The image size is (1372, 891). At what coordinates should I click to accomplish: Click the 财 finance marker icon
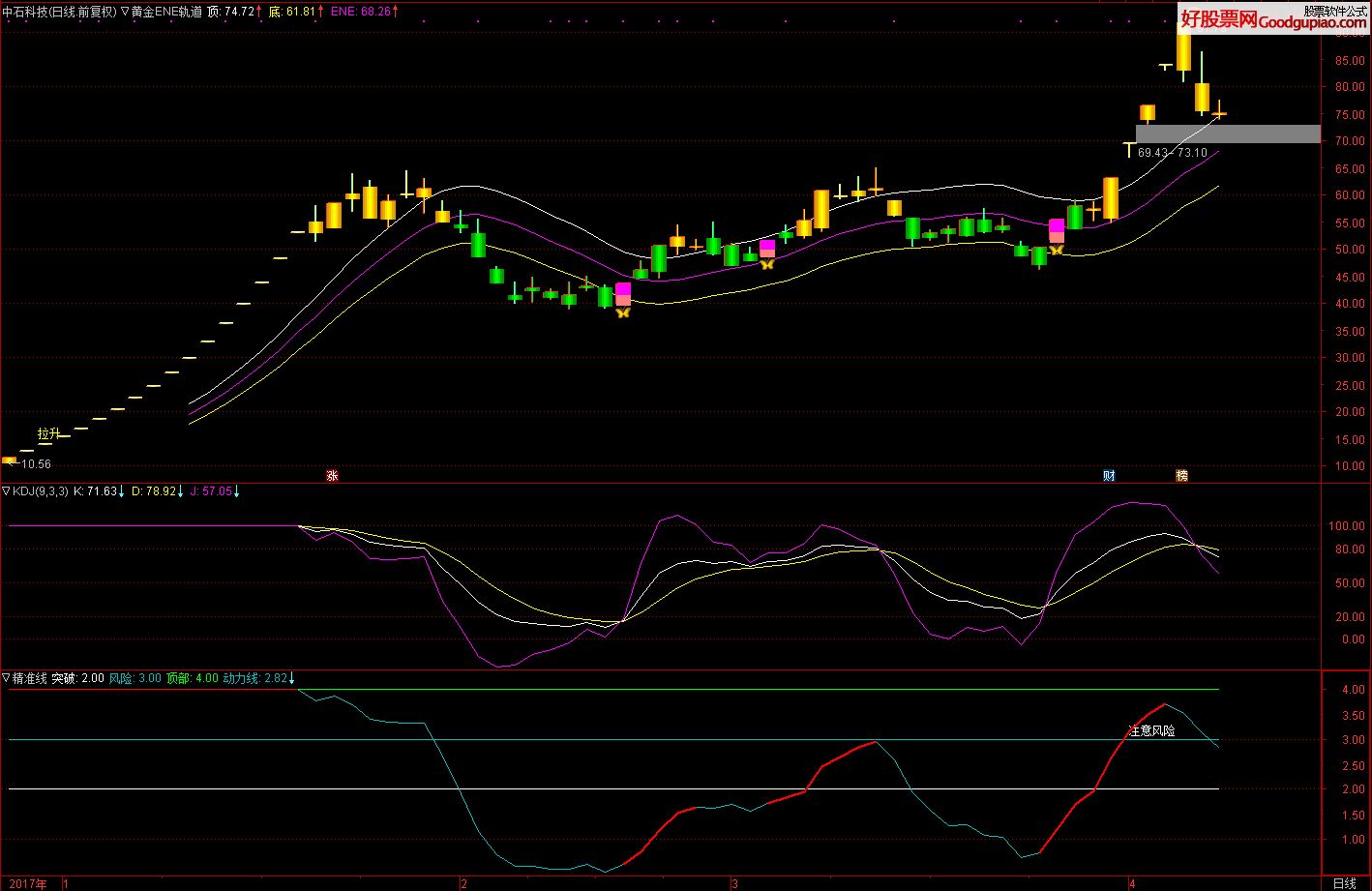(x=1109, y=475)
